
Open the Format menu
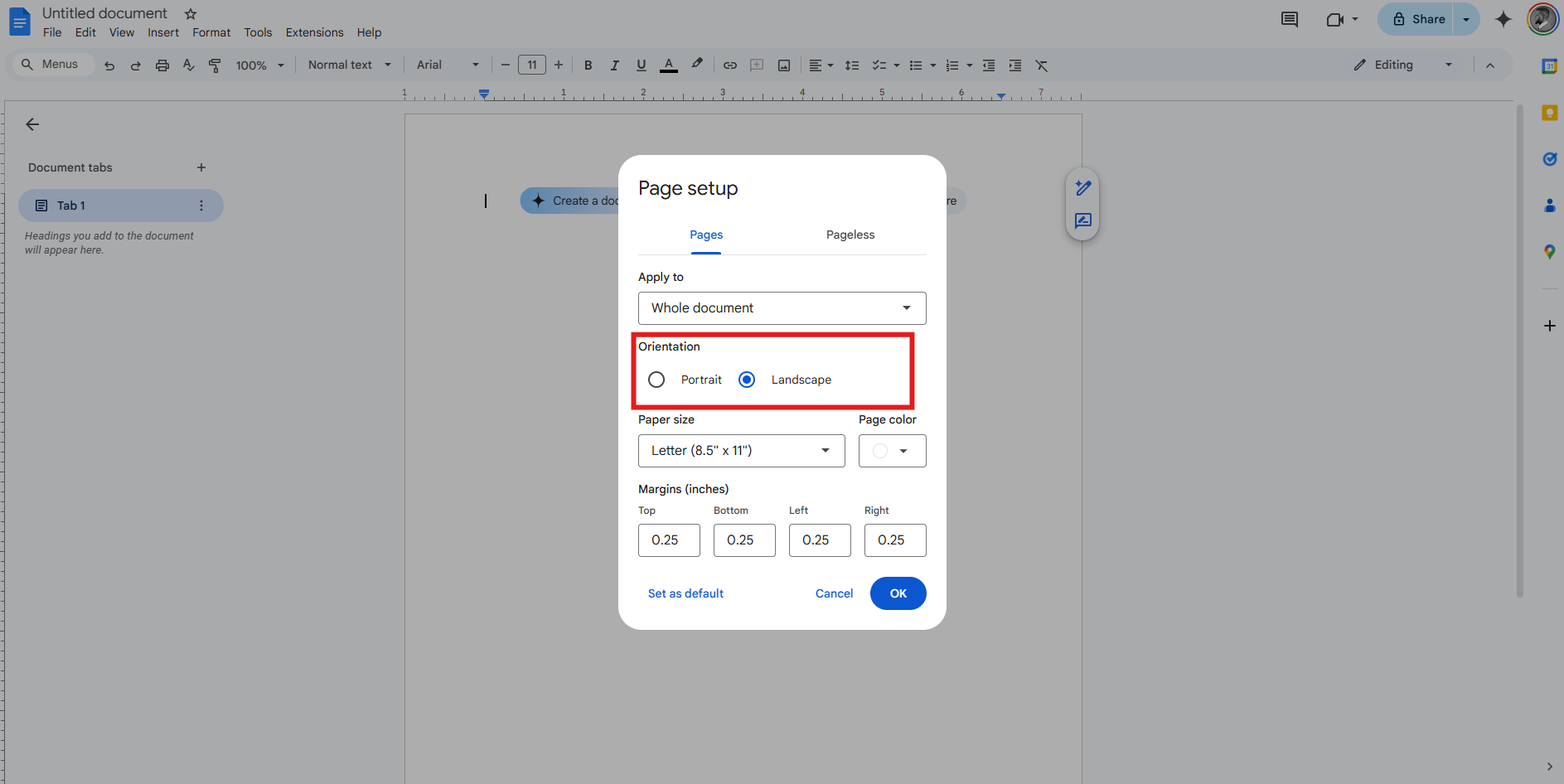pyautogui.click(x=211, y=32)
